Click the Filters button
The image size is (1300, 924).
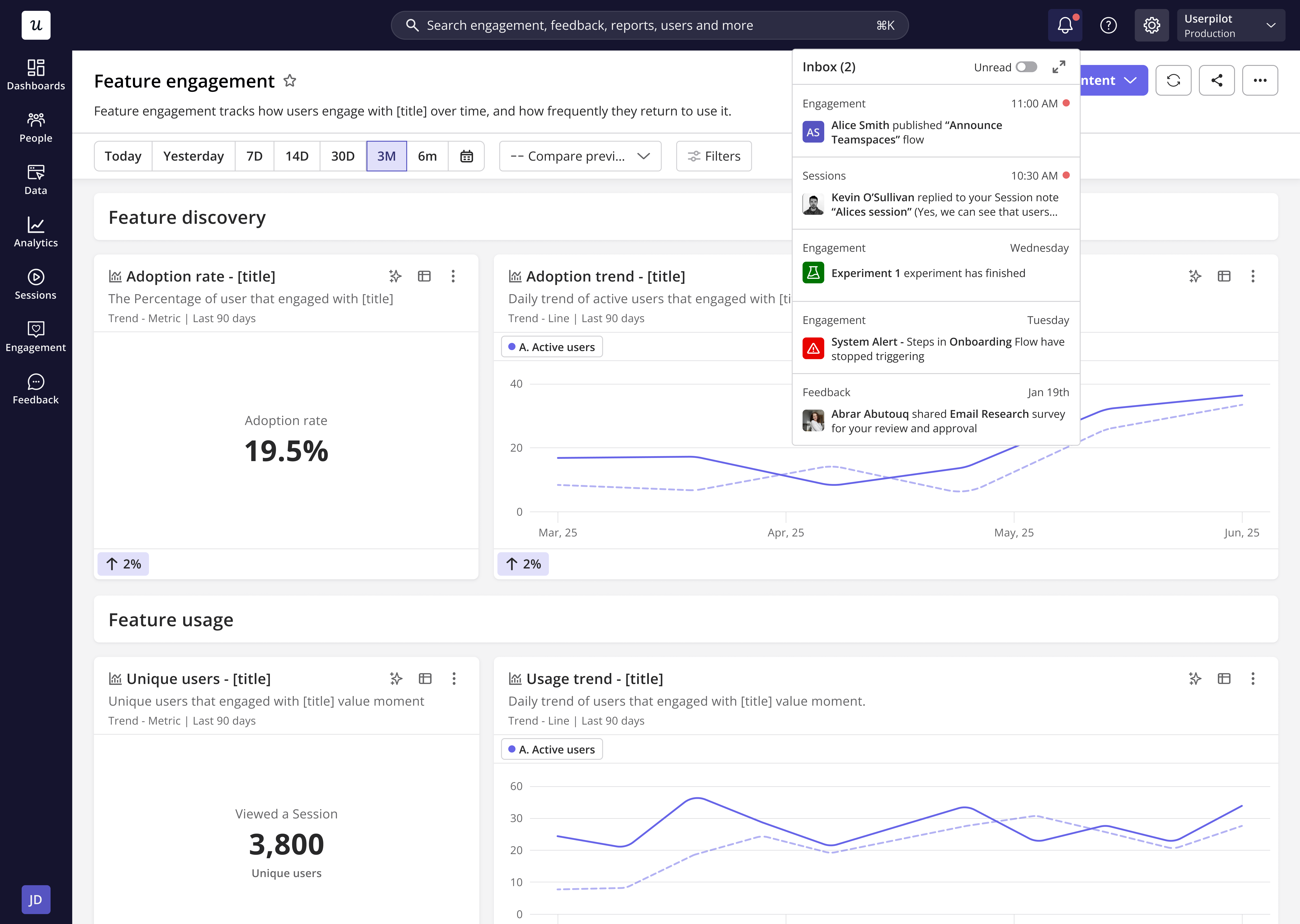coord(713,156)
